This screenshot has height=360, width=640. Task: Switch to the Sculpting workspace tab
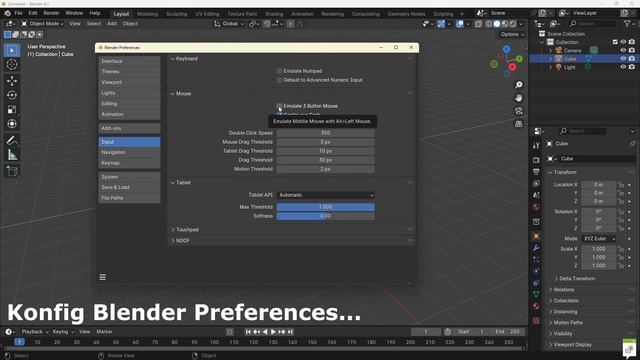pos(176,14)
